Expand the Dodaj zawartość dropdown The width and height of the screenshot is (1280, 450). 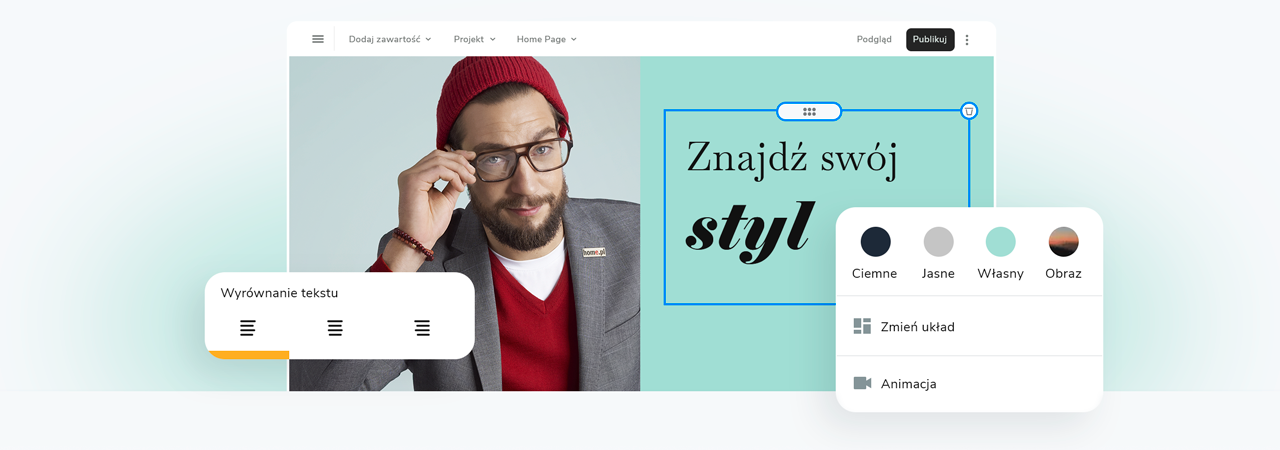[x=390, y=39]
